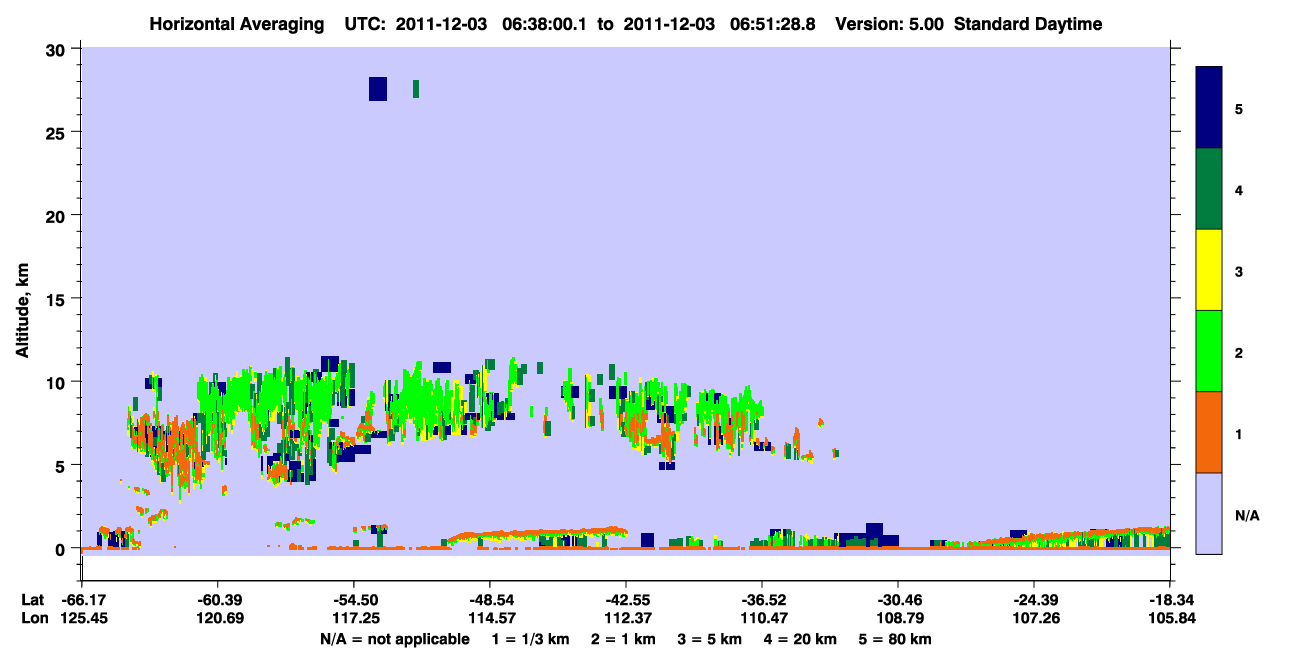Click the longitude value 107.26
Viewport: 1300px width, 667px height.
click(x=1034, y=618)
